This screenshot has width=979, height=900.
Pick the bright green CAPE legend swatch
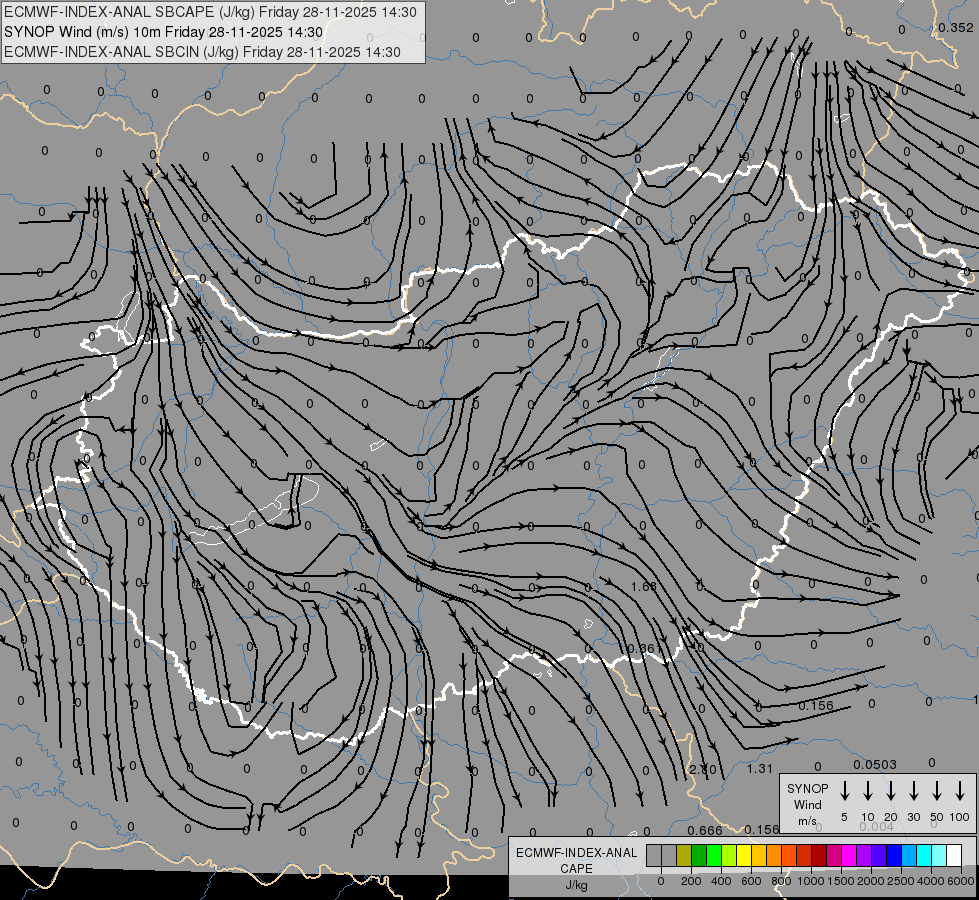pyautogui.click(x=714, y=855)
